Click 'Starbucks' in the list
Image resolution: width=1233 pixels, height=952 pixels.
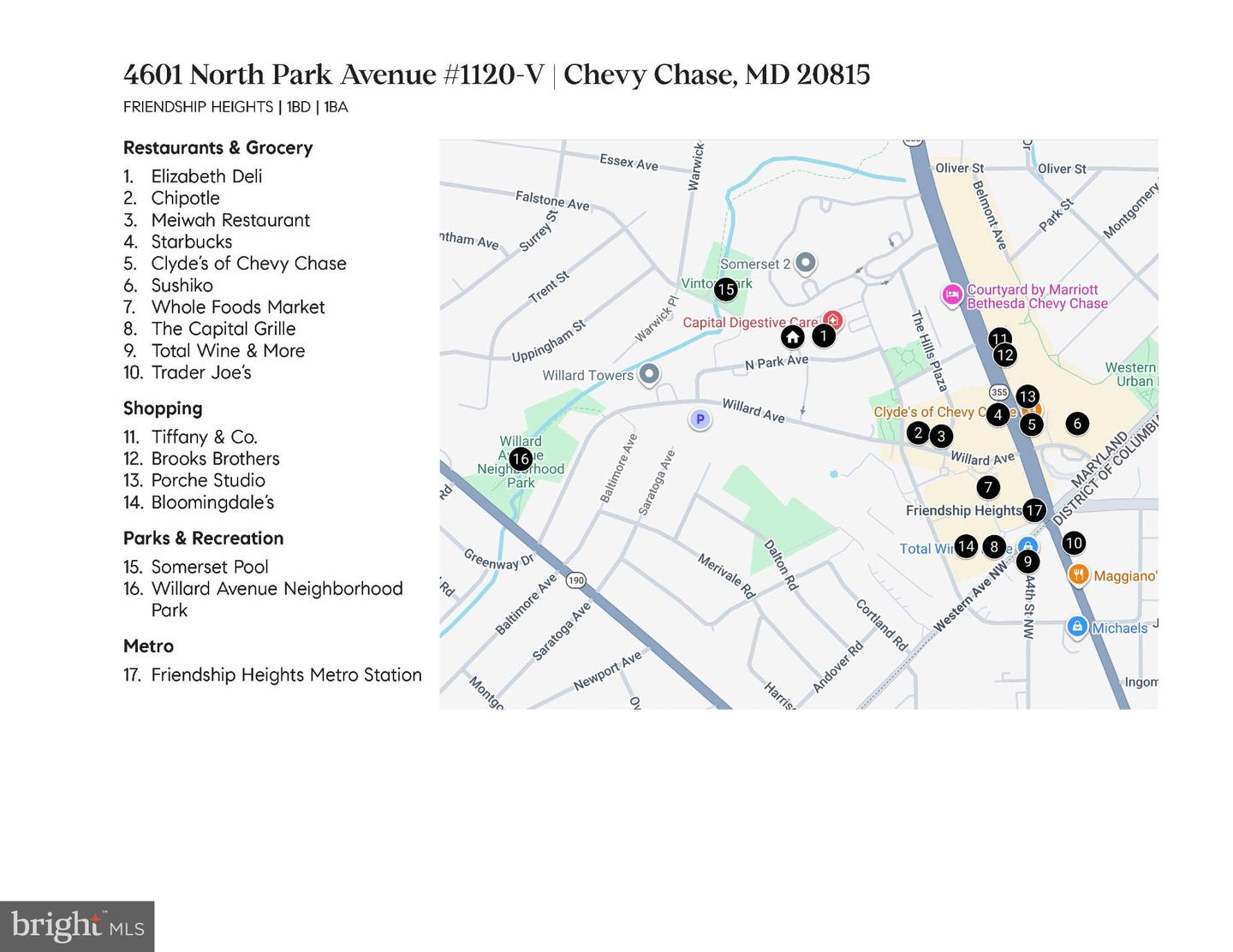click(x=192, y=241)
